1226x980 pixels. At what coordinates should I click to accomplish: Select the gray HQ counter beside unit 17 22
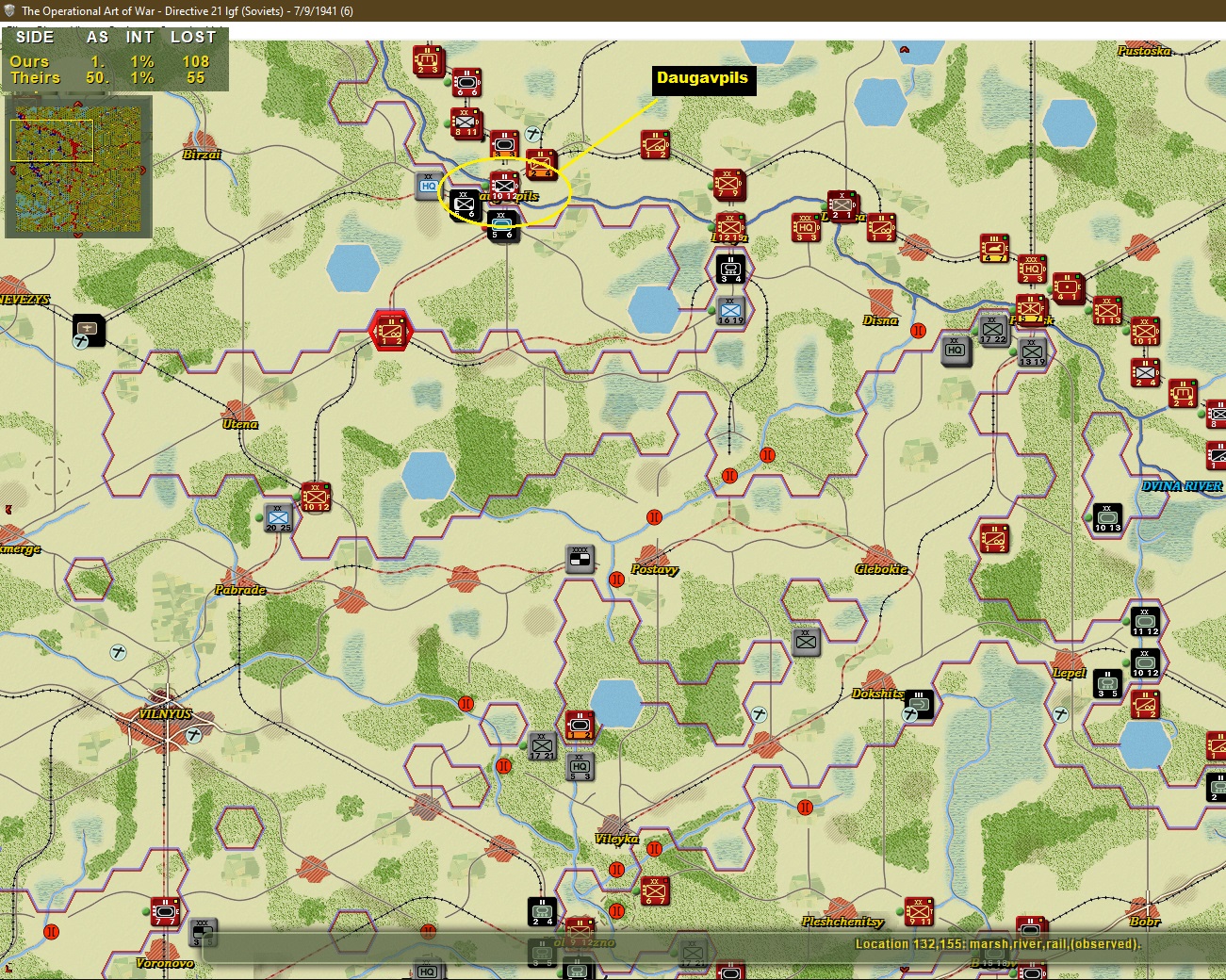point(956,350)
